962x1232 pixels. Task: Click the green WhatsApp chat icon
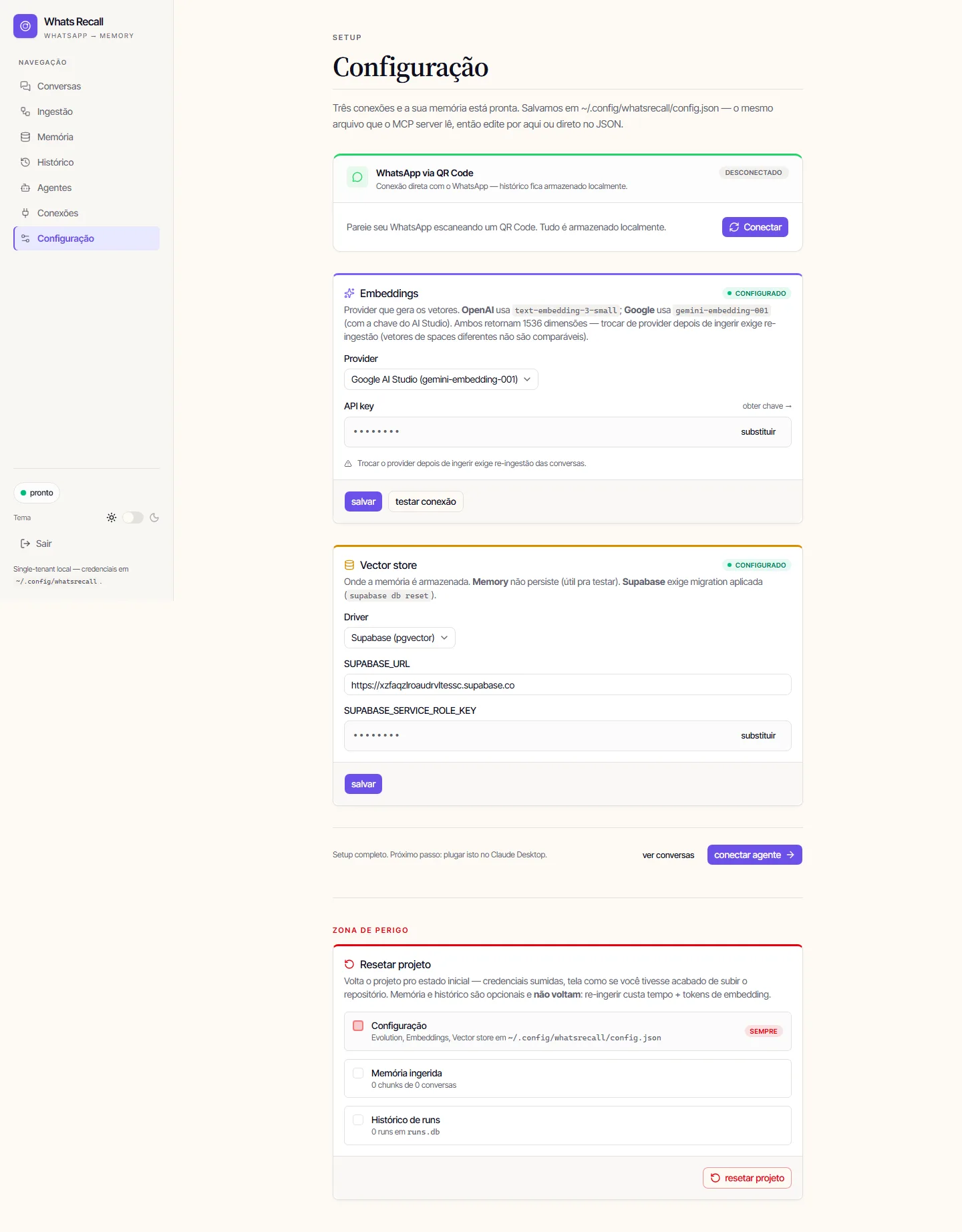tap(357, 177)
